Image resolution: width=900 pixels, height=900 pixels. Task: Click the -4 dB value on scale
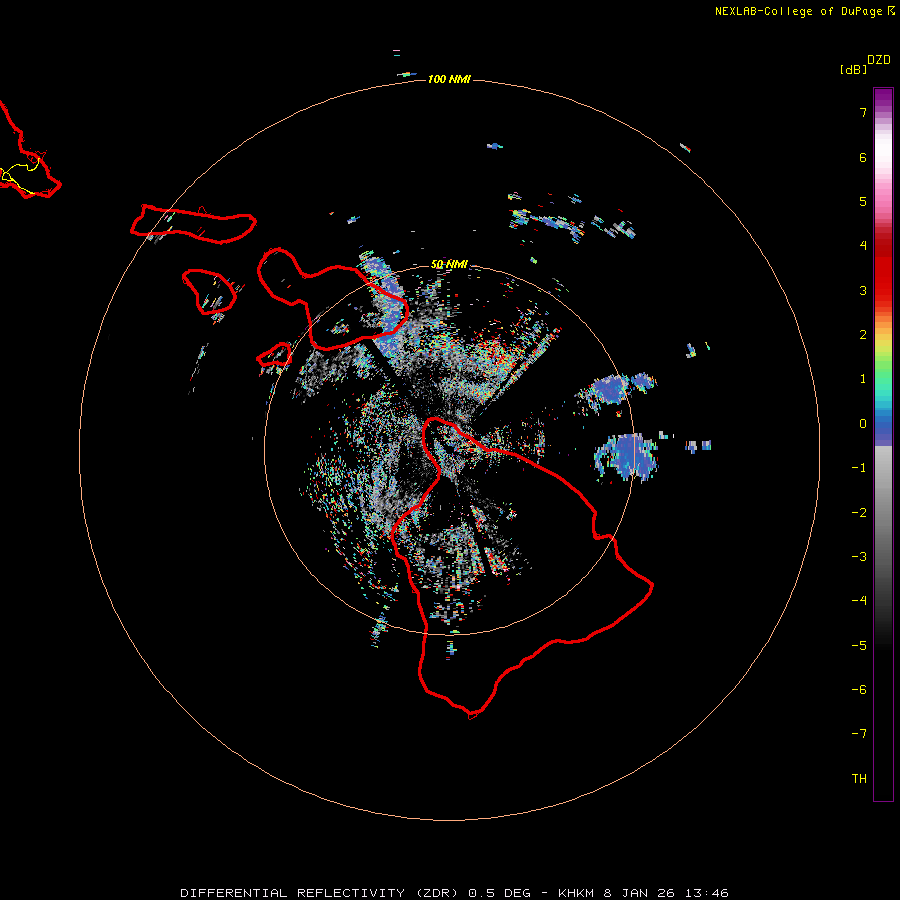[859, 601]
